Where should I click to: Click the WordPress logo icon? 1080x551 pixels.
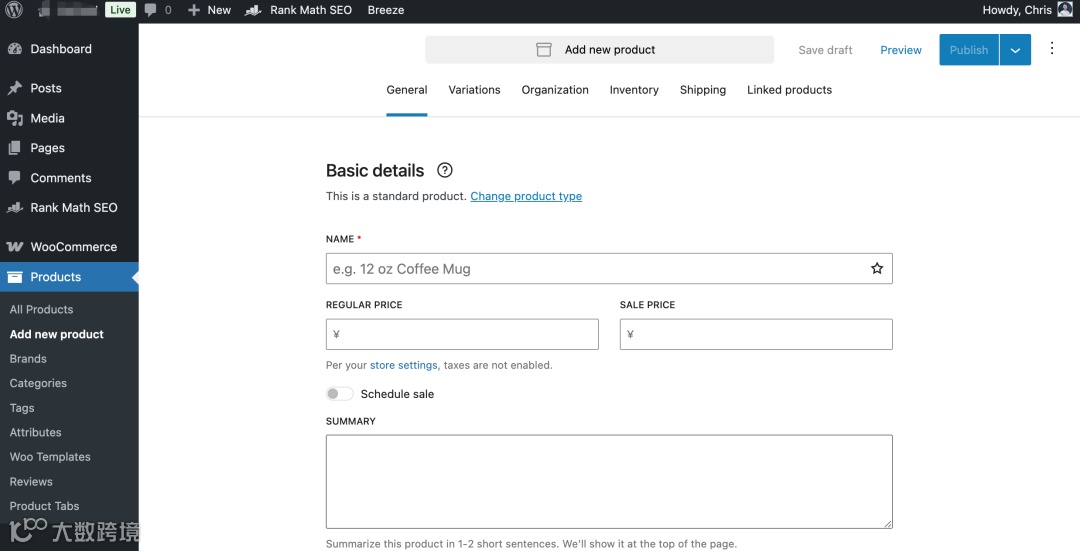pos(14,10)
